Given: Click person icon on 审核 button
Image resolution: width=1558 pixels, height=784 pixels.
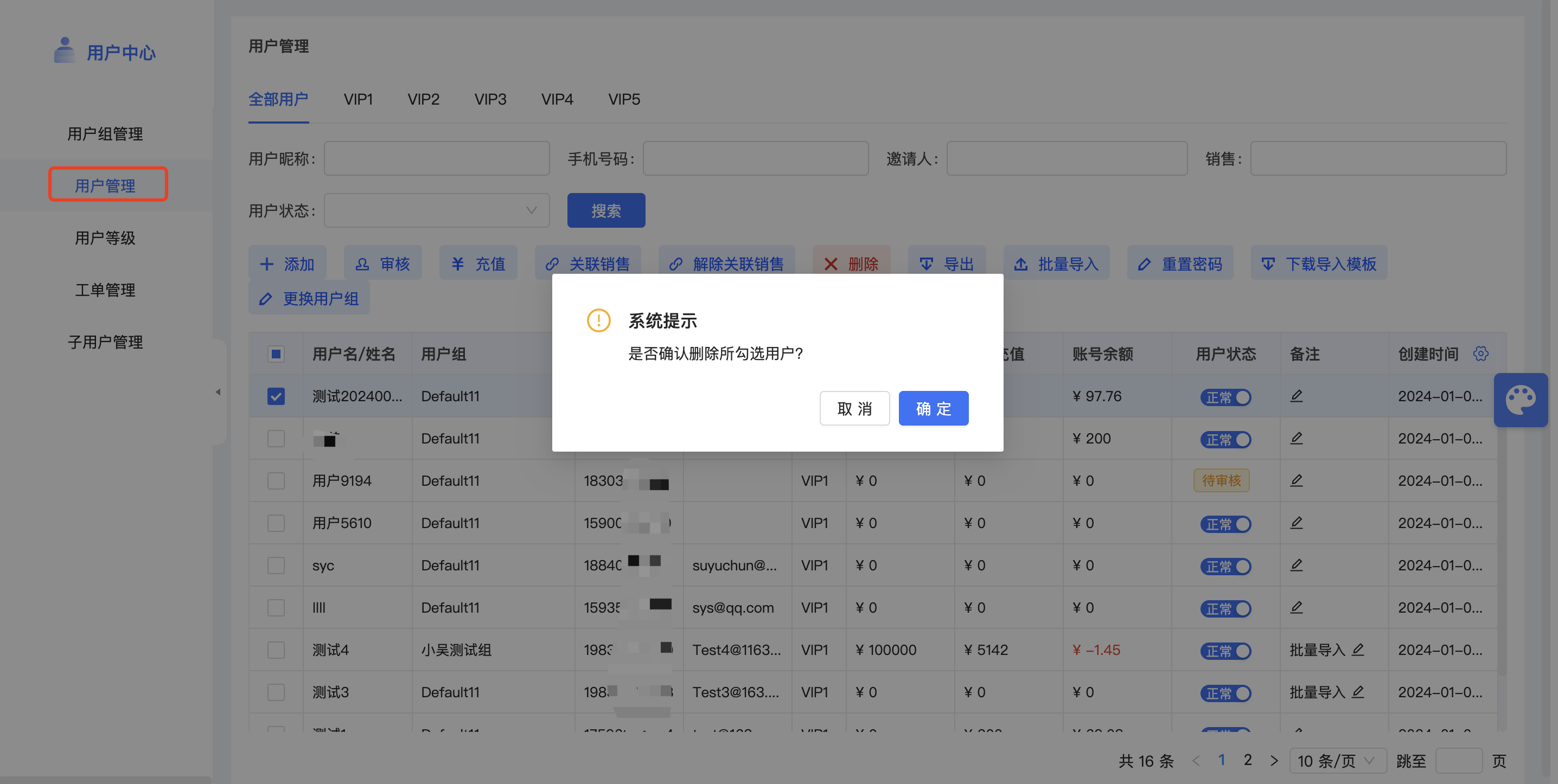Looking at the screenshot, I should coord(362,264).
